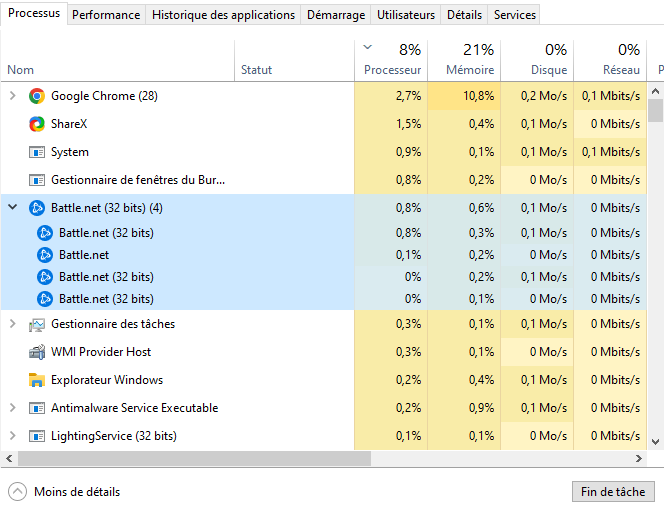The height and width of the screenshot is (516, 664).
Task: Open the Démarrage tab
Action: [335, 15]
